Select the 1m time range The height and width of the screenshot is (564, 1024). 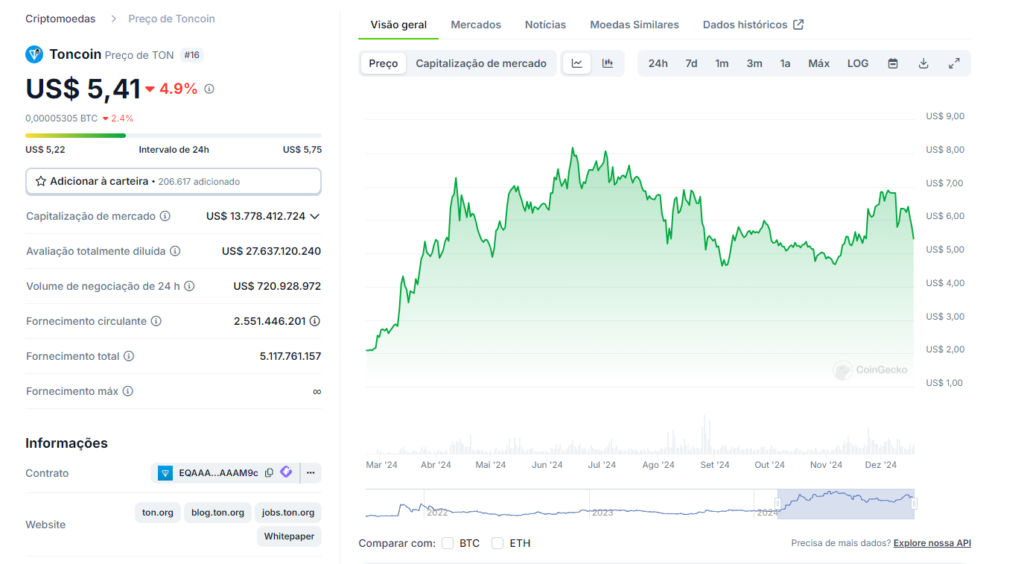click(722, 63)
